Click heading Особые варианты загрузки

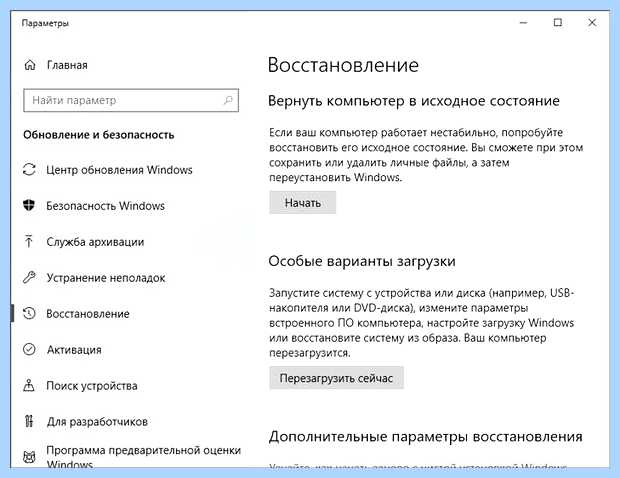362,261
